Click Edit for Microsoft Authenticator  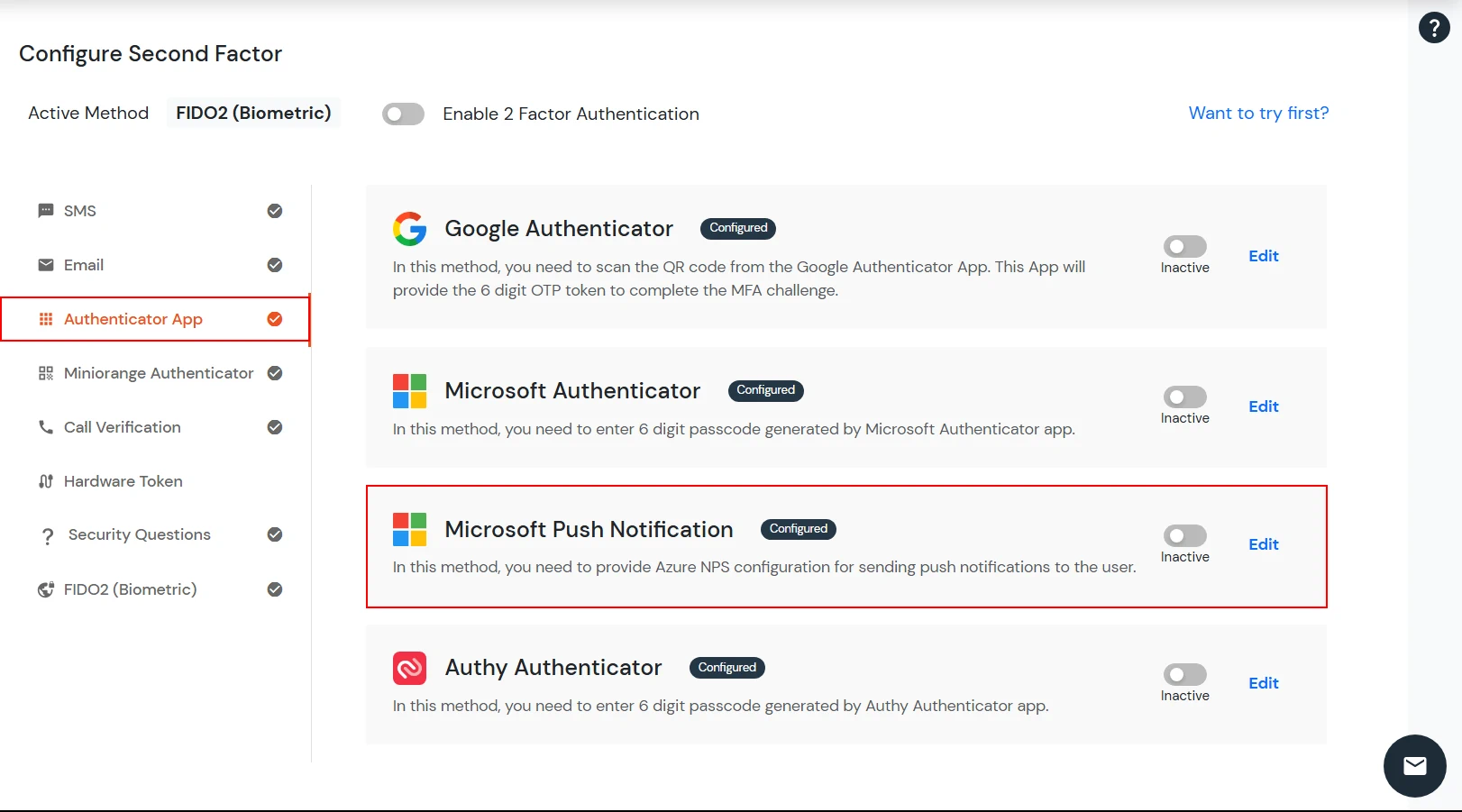(1263, 406)
